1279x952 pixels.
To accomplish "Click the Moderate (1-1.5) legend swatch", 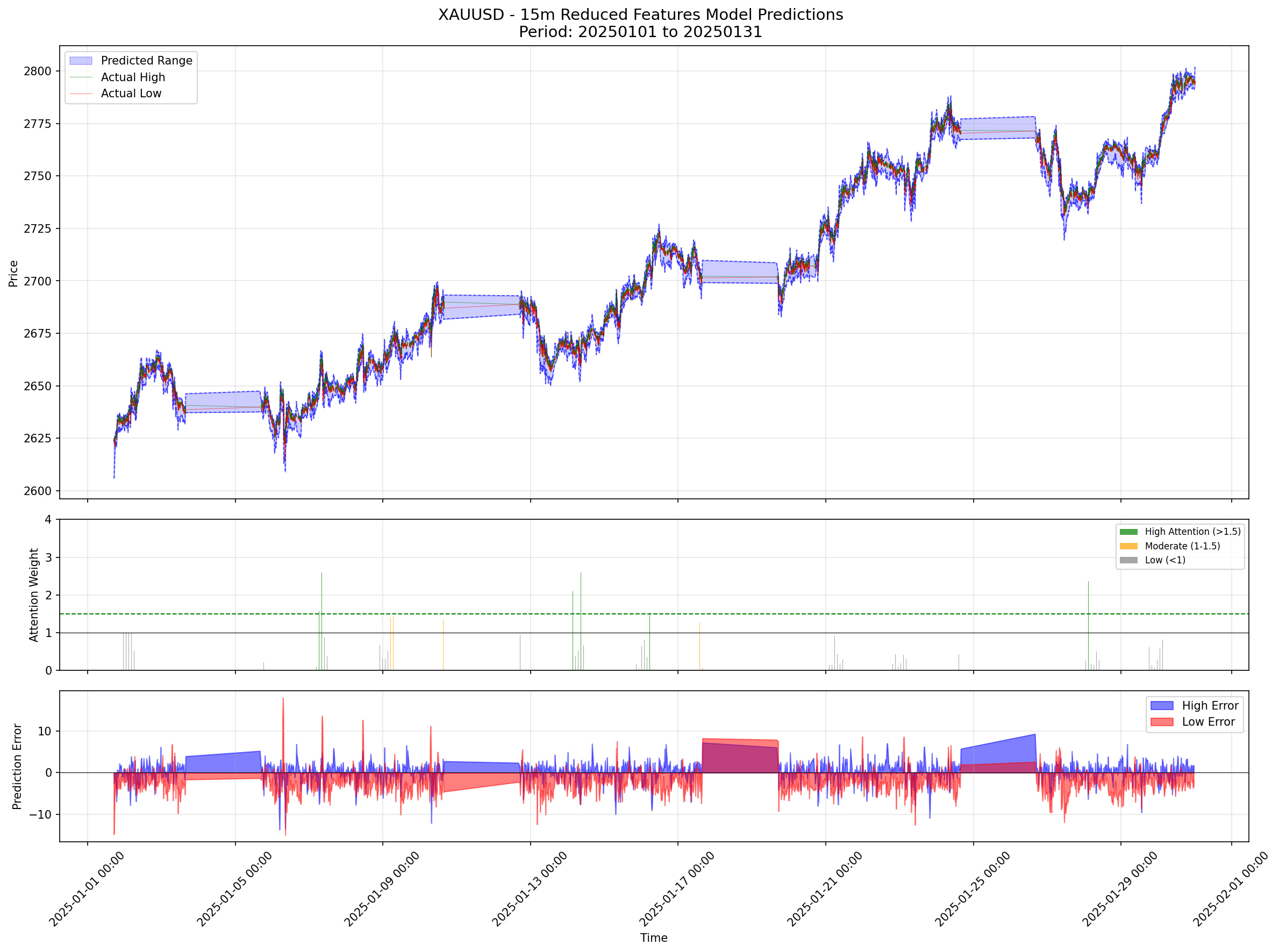I will [x=1128, y=546].
